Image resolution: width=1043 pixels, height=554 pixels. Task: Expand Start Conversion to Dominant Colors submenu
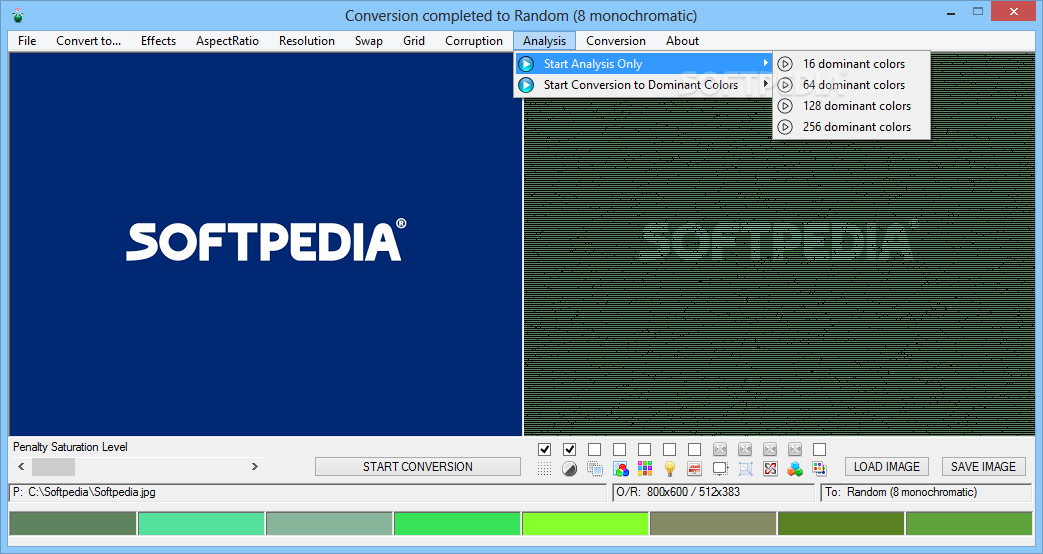[x=766, y=84]
